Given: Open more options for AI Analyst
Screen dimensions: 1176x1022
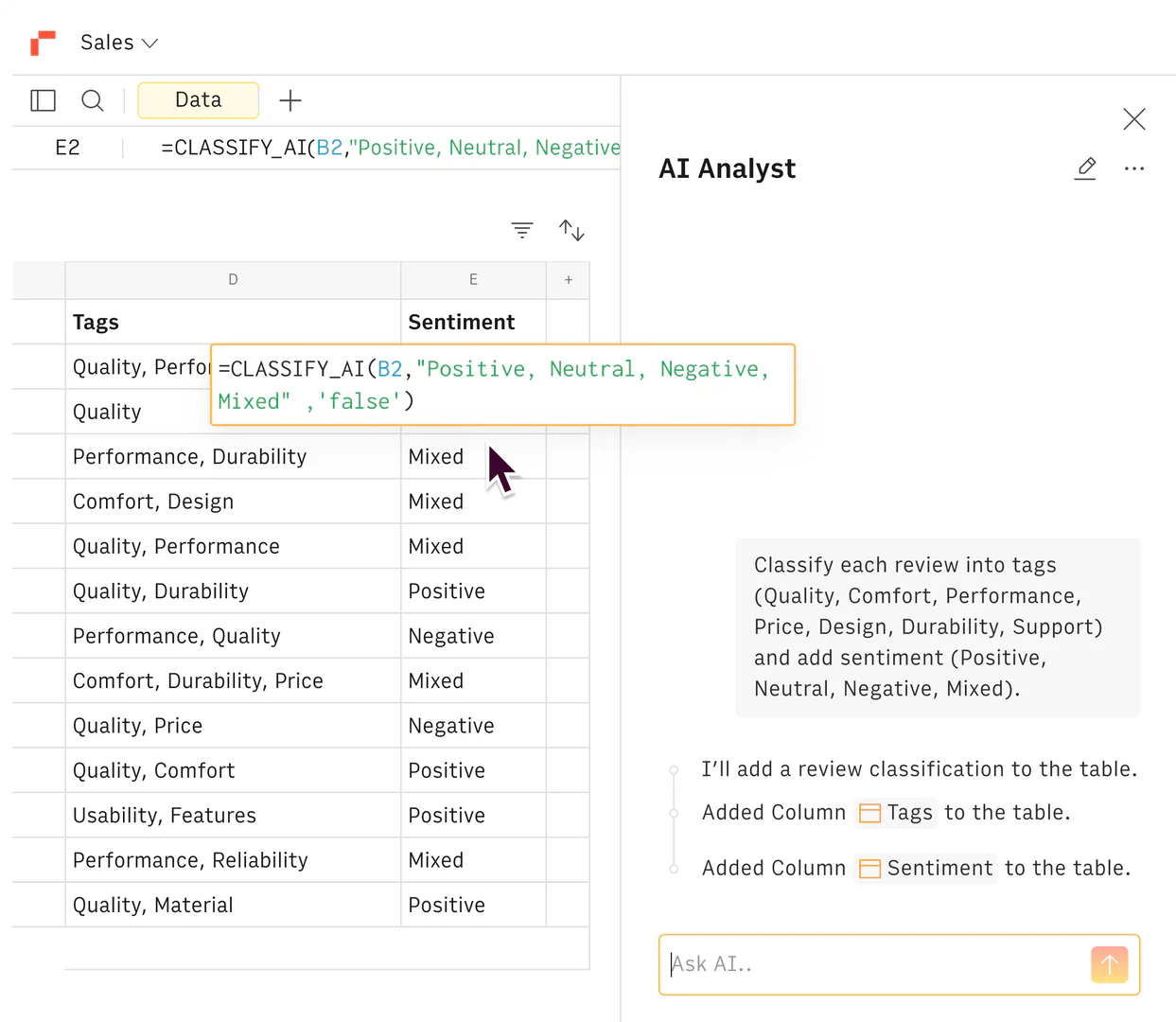Looking at the screenshot, I should (x=1134, y=168).
